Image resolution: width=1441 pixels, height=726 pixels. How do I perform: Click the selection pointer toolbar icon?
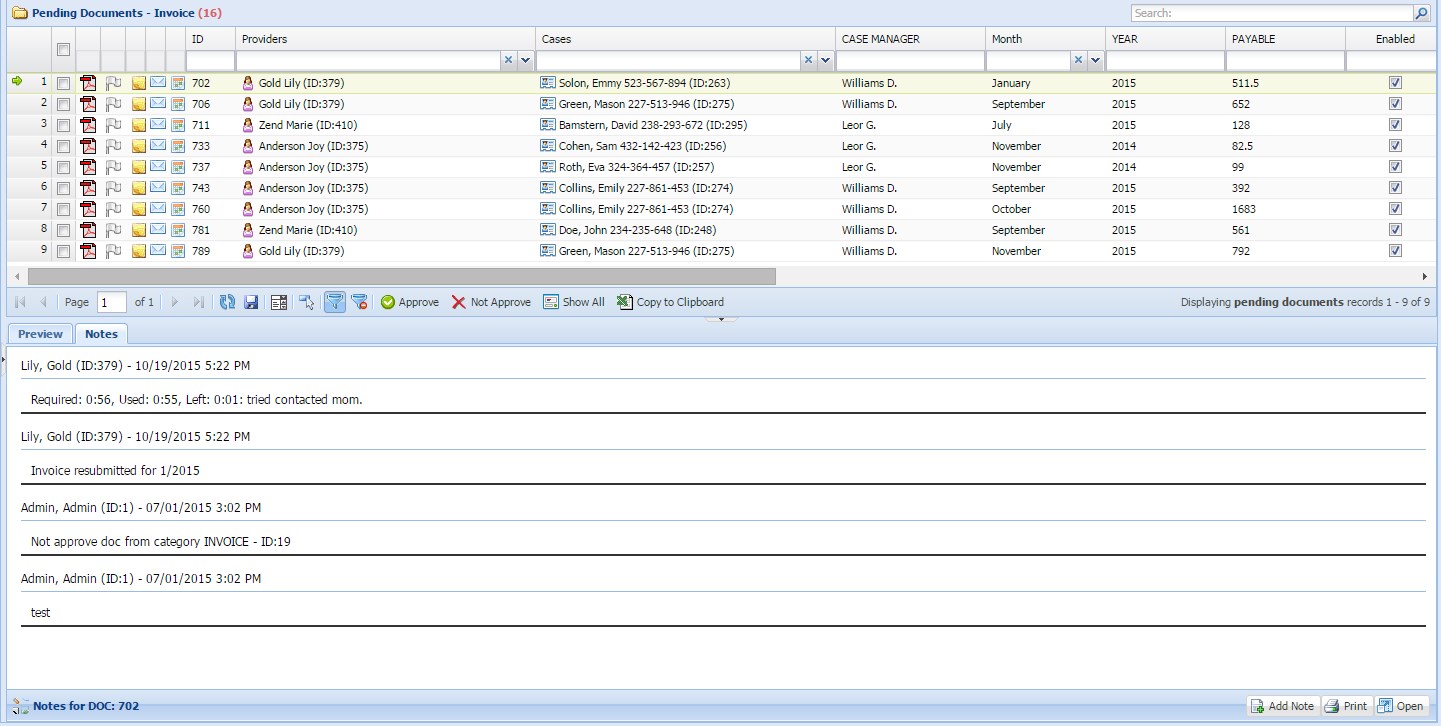point(307,302)
